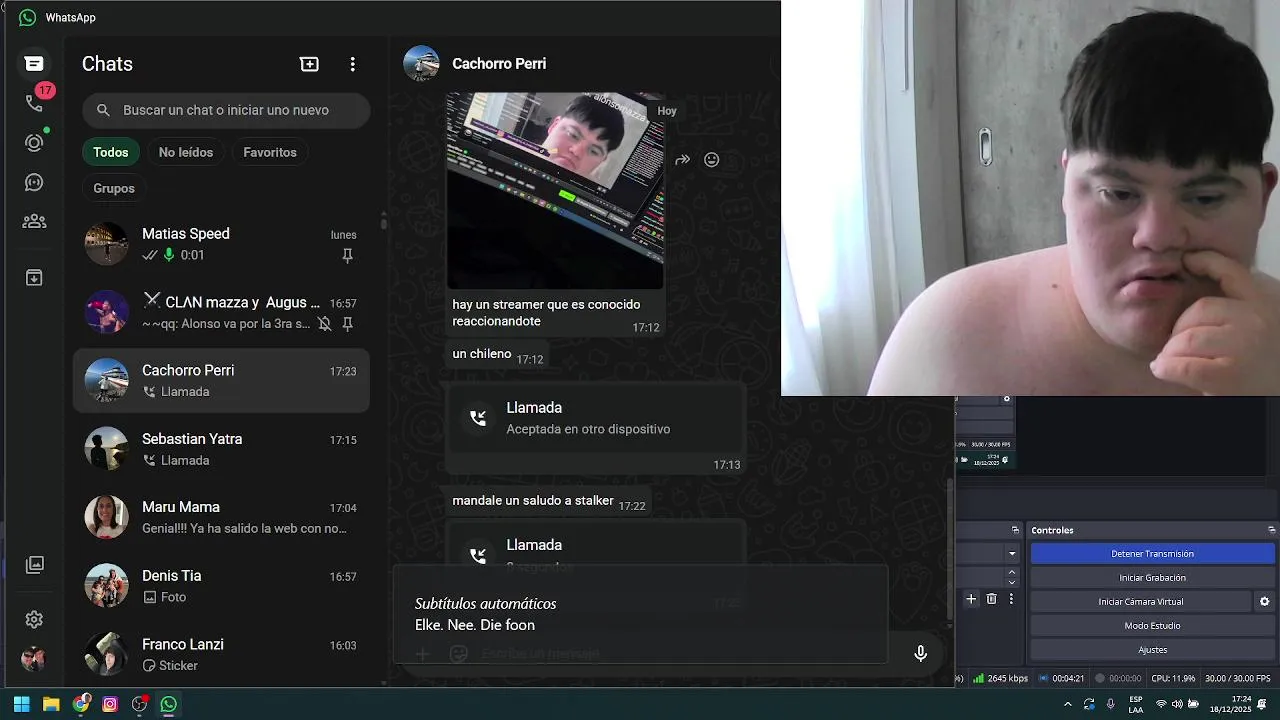
Task: Select the Favoritos filter
Action: pos(270,152)
